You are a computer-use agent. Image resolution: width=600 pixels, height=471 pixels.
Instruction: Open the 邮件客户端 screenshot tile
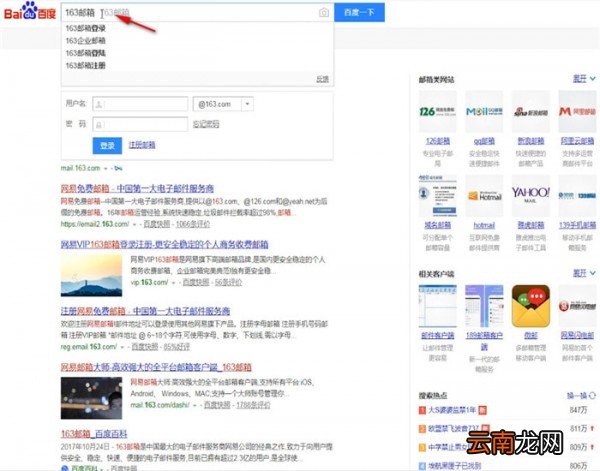click(437, 306)
